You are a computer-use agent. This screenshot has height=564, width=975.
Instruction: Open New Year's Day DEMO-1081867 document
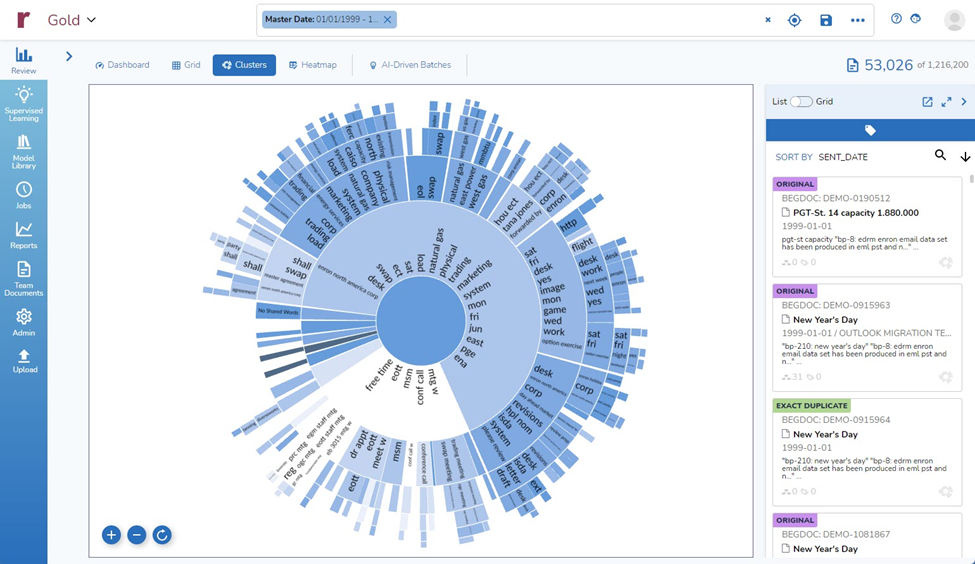click(x=825, y=548)
